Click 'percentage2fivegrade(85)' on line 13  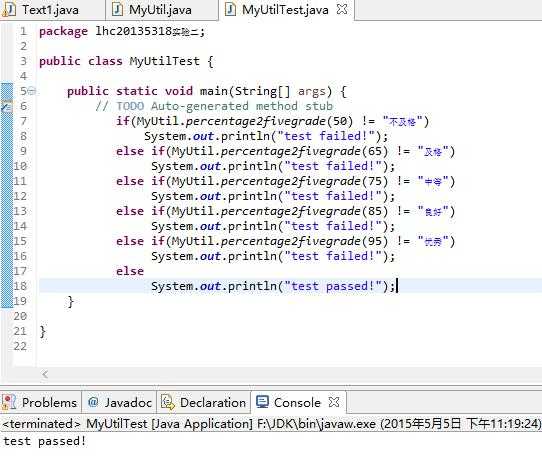(304, 211)
